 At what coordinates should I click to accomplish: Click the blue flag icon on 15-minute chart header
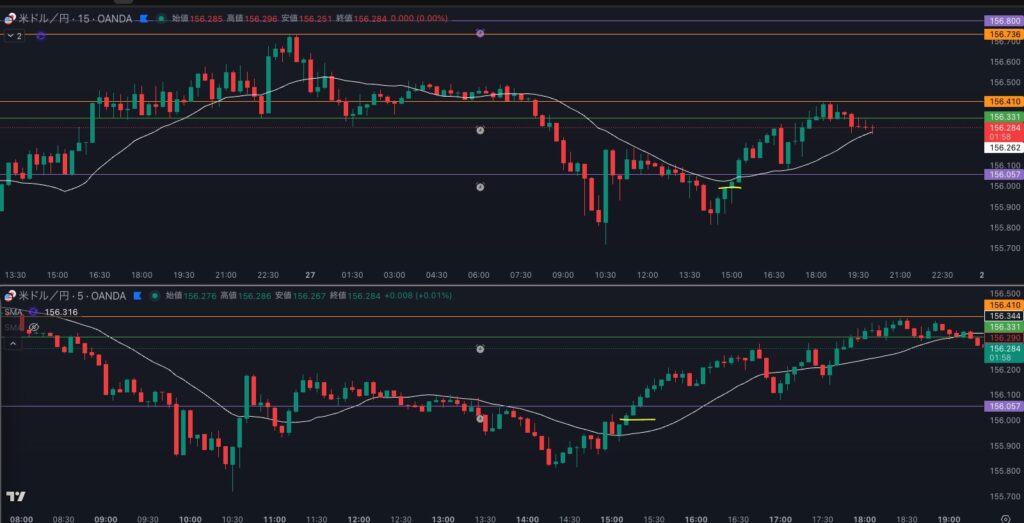[144, 18]
